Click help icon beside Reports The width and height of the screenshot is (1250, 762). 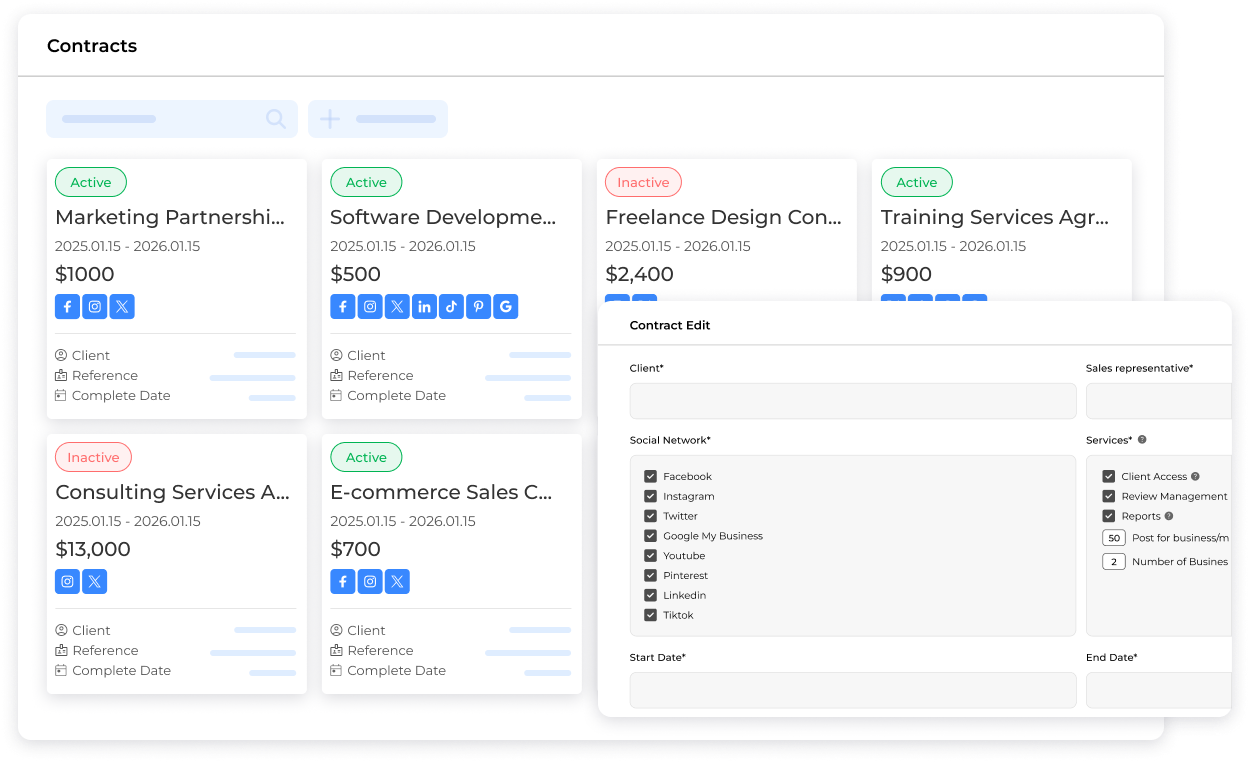click(x=1169, y=516)
